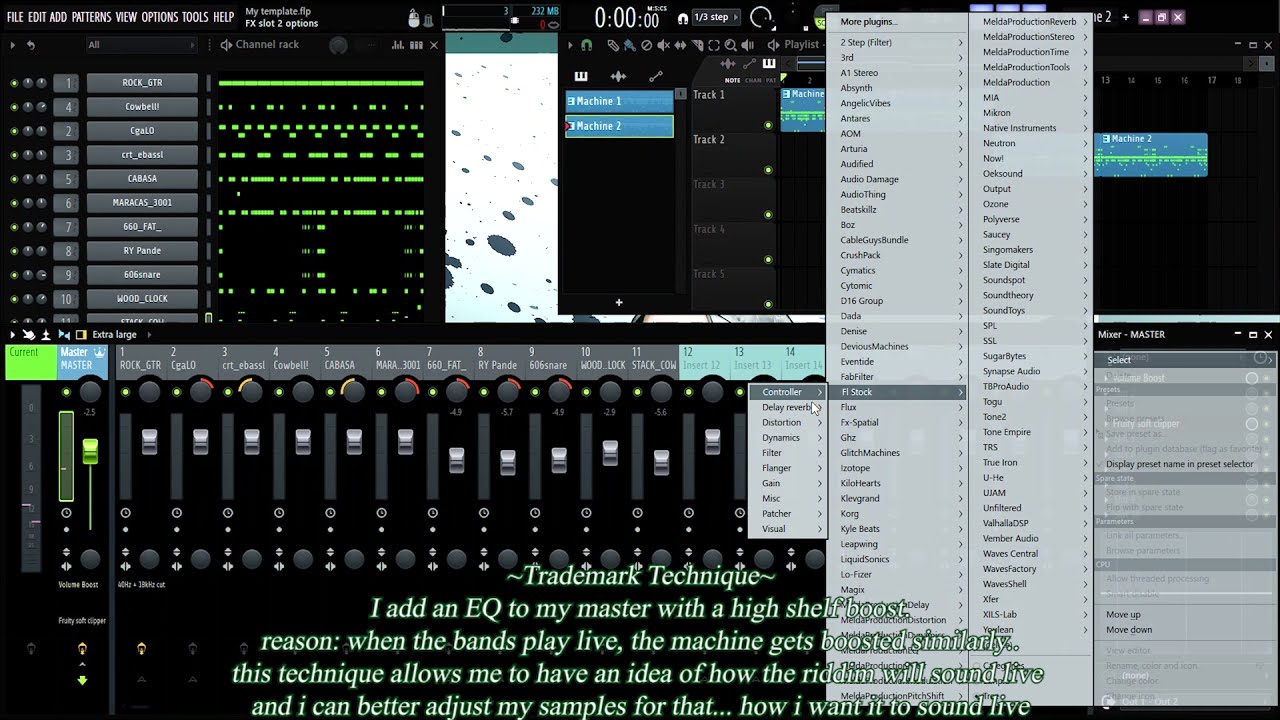
Task: Select the Playlist draw pencil tool
Action: pyautogui.click(x=613, y=45)
